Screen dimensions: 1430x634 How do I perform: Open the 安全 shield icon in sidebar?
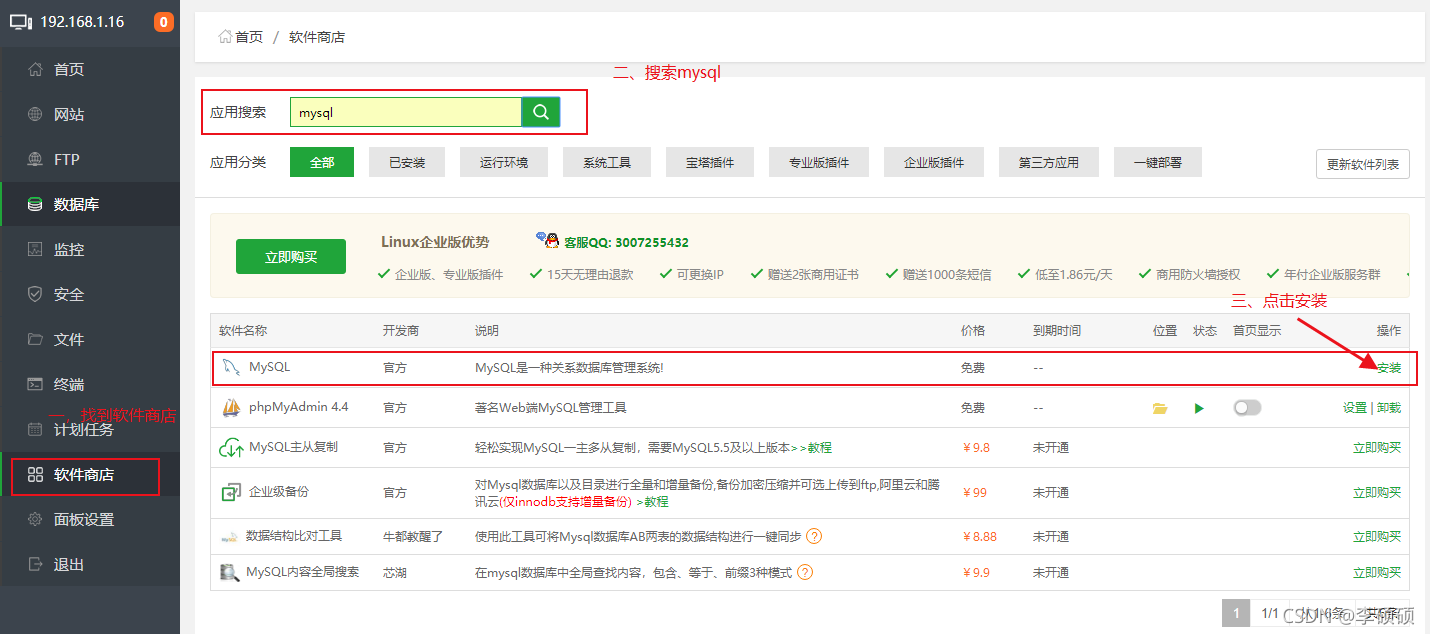[35, 295]
